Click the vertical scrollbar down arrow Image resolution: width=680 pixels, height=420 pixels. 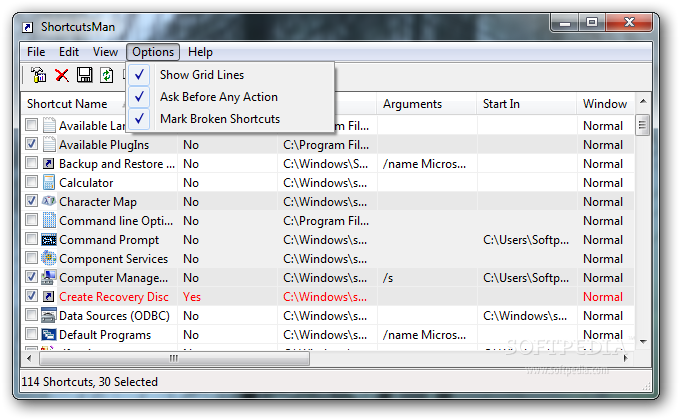click(643, 342)
